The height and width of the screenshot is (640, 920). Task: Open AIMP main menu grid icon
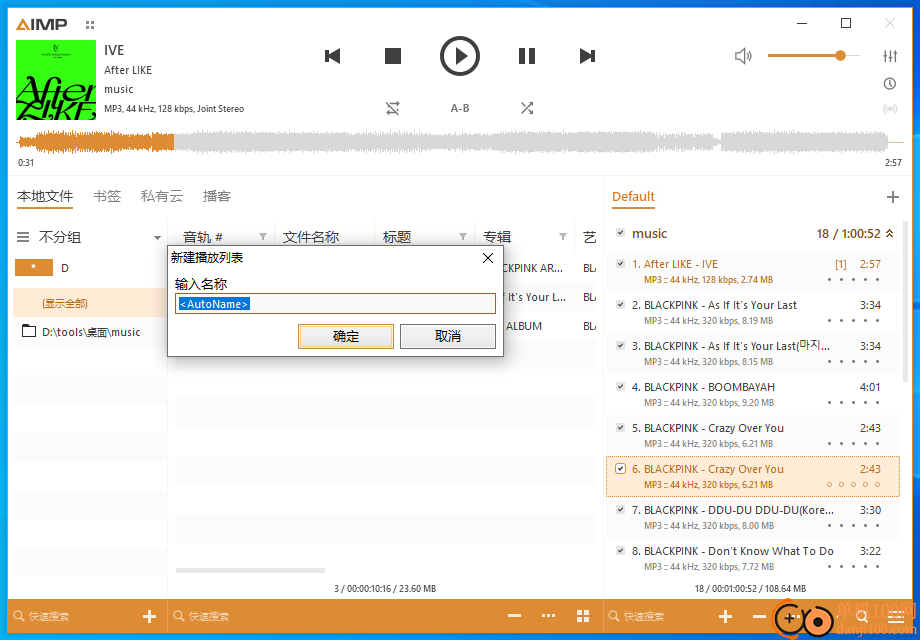tap(90, 25)
